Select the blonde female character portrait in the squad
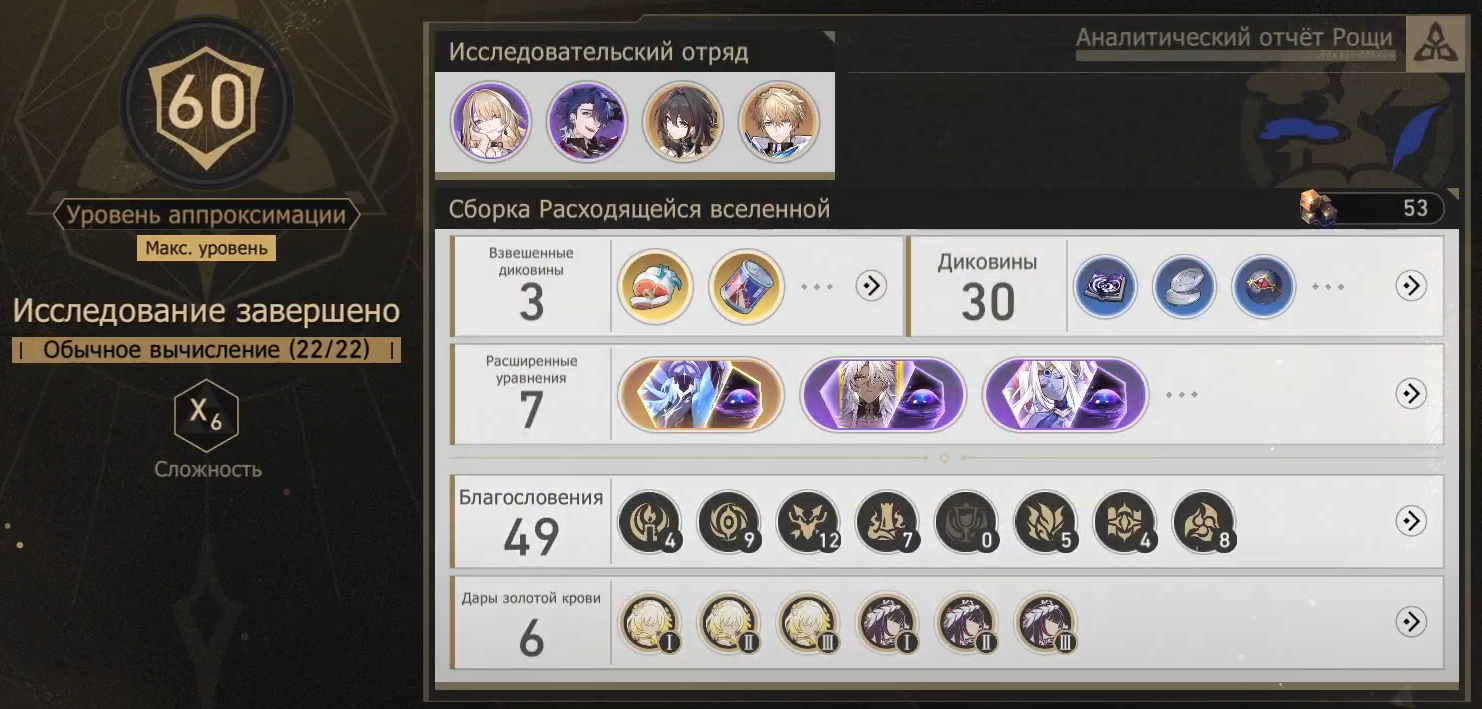Screen dimensions: 1482x709 [x=490, y=121]
